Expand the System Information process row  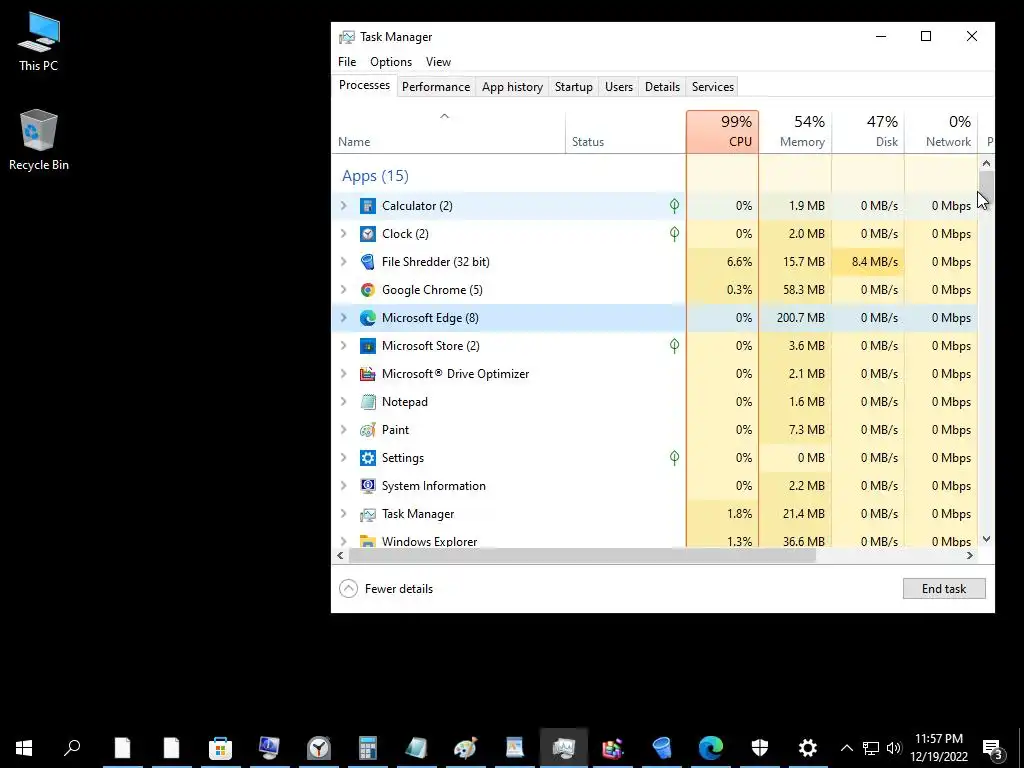pos(344,486)
